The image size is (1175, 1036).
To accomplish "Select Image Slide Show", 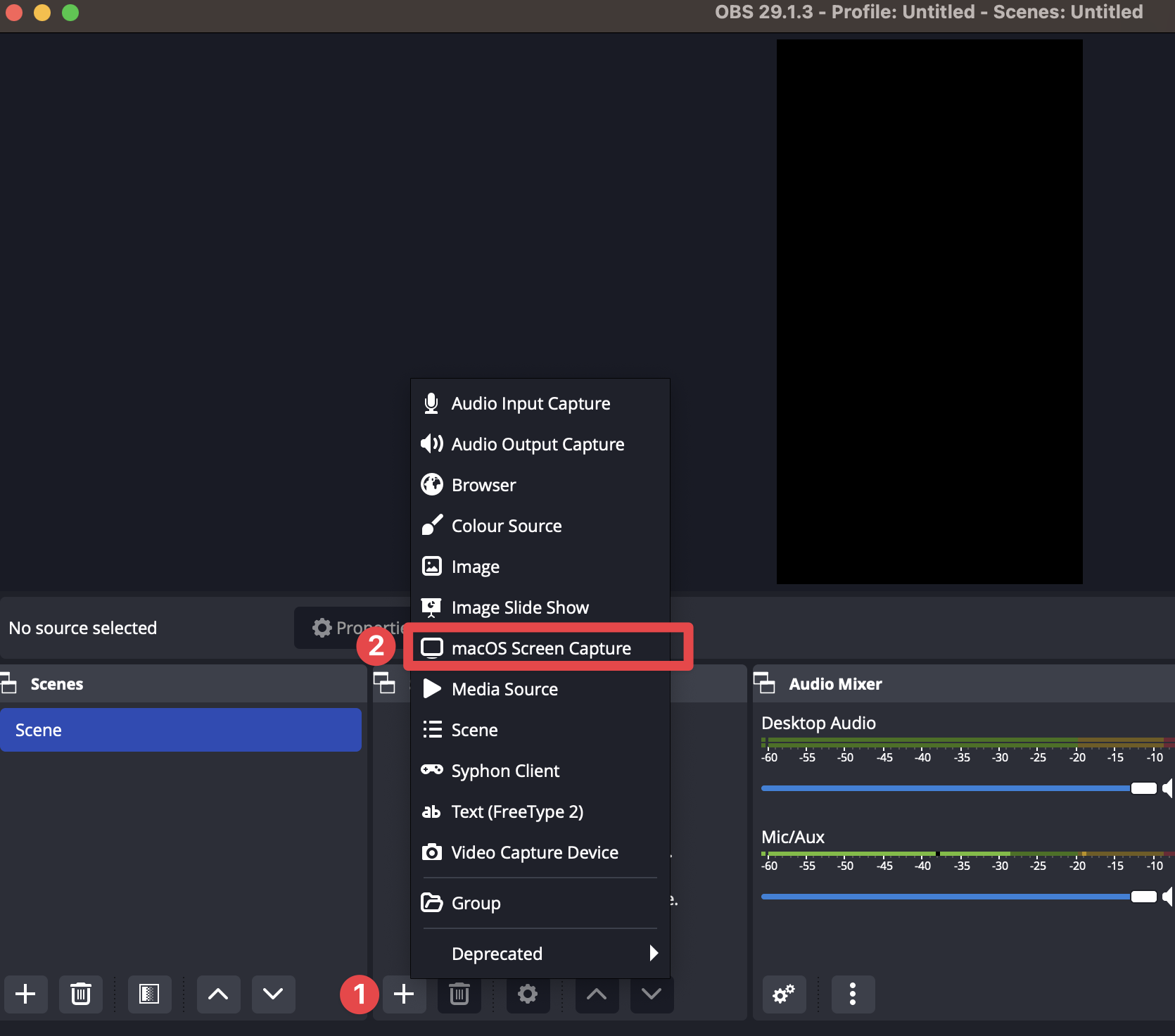I will click(x=540, y=607).
